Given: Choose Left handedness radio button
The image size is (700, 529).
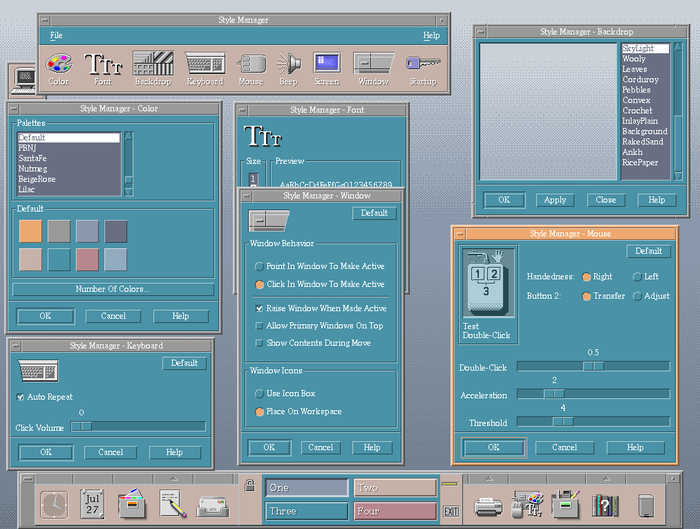Looking at the screenshot, I should click(x=637, y=277).
